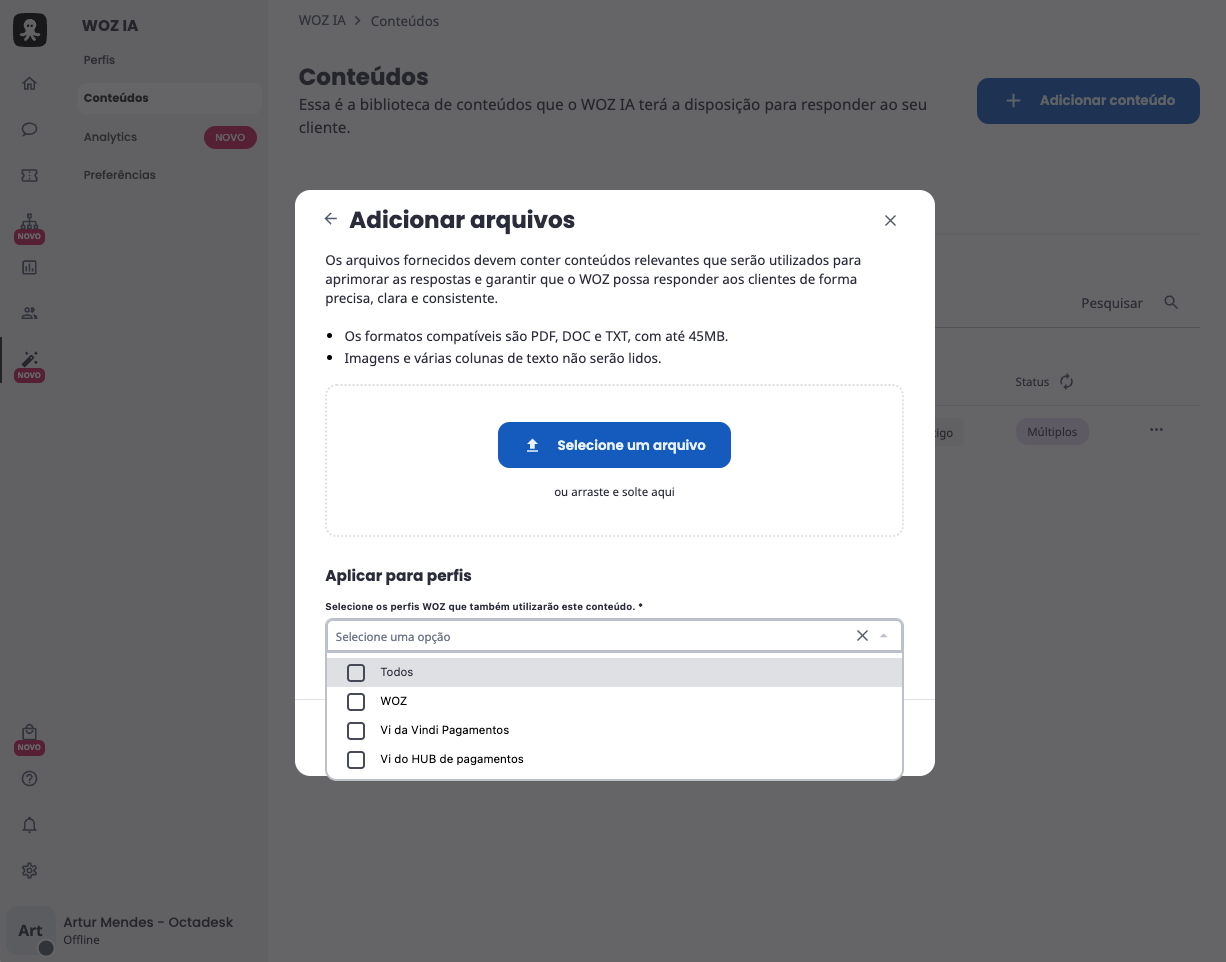Check the Todos checkbox
Screen dimensions: 1226x962
tap(356, 672)
